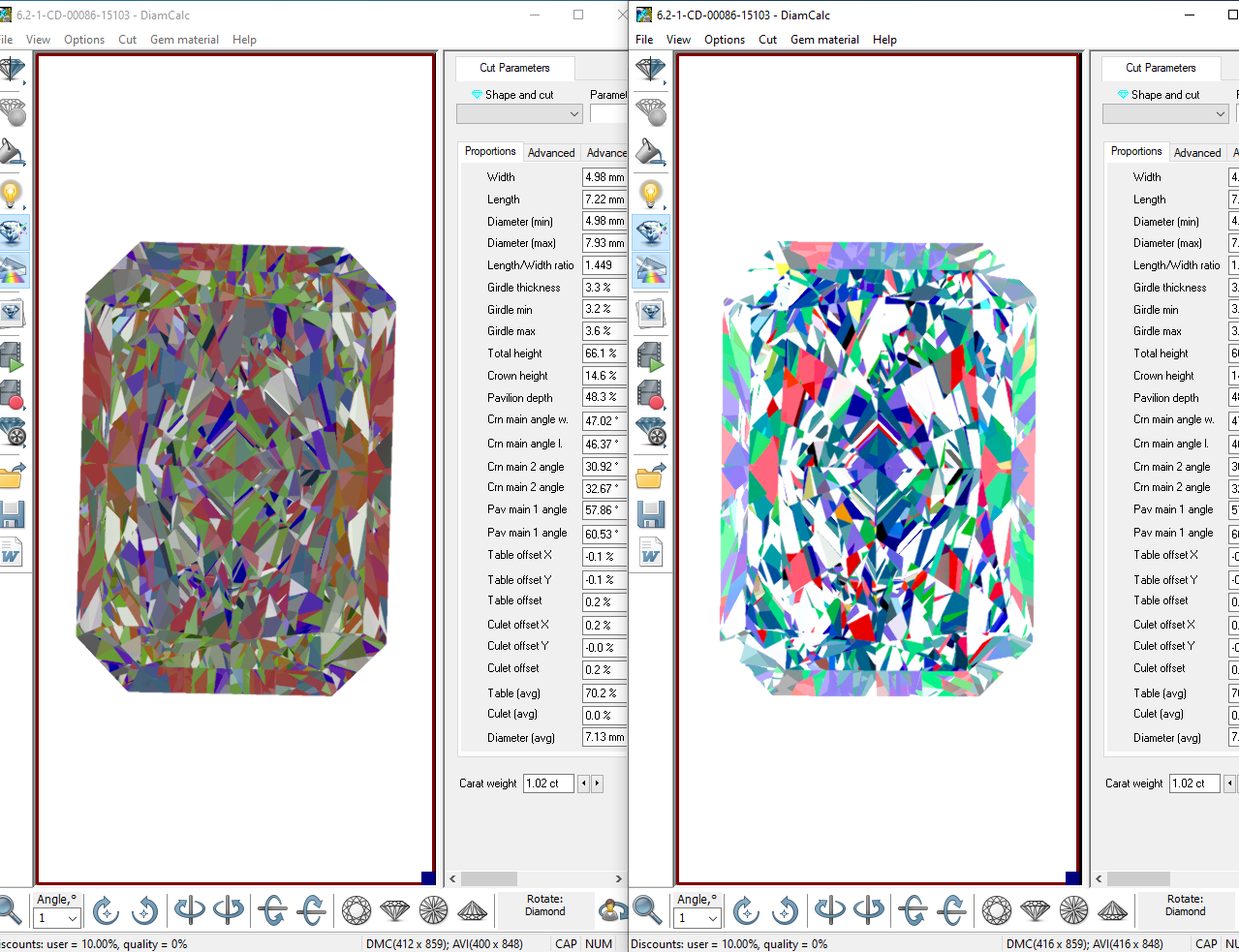
Task: Open Options menu in left window
Action: [x=84, y=40]
